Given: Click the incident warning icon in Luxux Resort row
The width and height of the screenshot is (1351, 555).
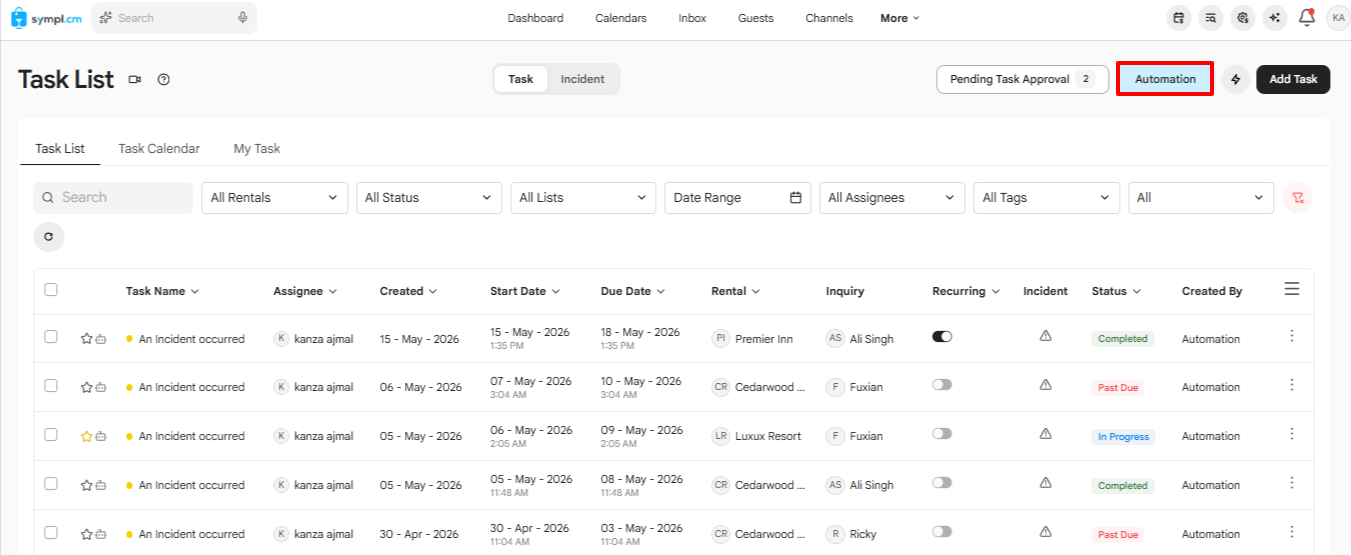Looking at the screenshot, I should pos(1045,433).
